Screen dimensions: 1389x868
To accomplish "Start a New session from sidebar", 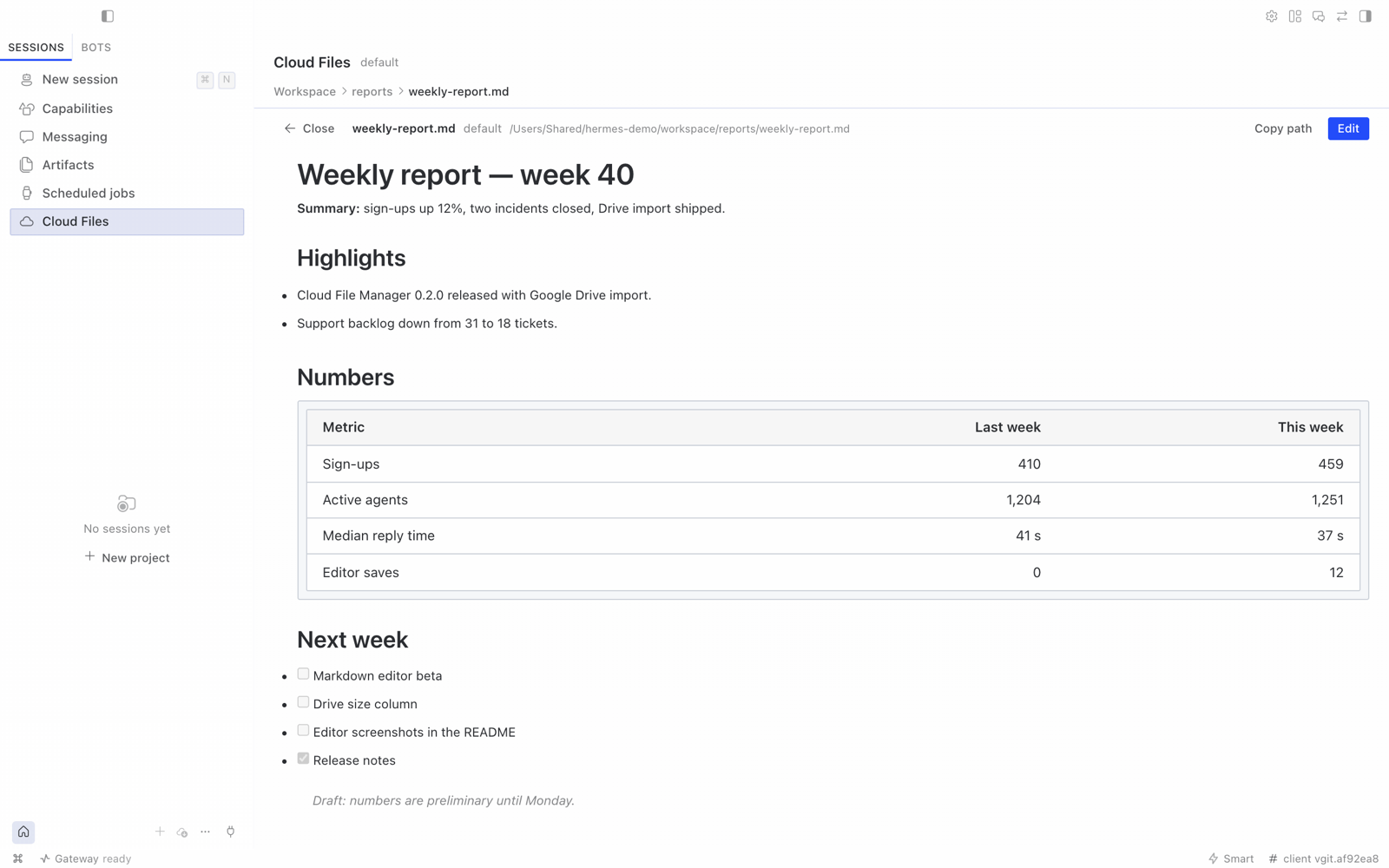I will 127,79.
